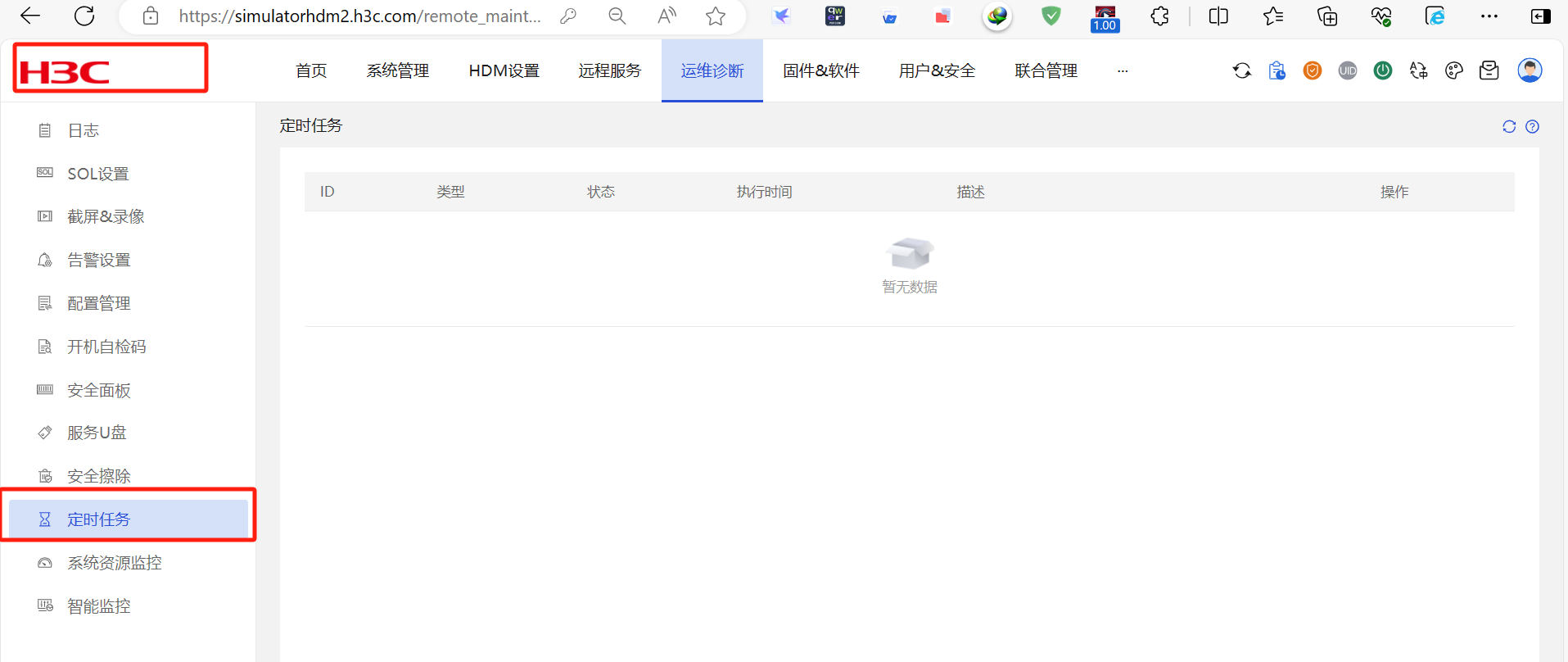Open the user avatar menu
1568x662 pixels.
(x=1530, y=70)
